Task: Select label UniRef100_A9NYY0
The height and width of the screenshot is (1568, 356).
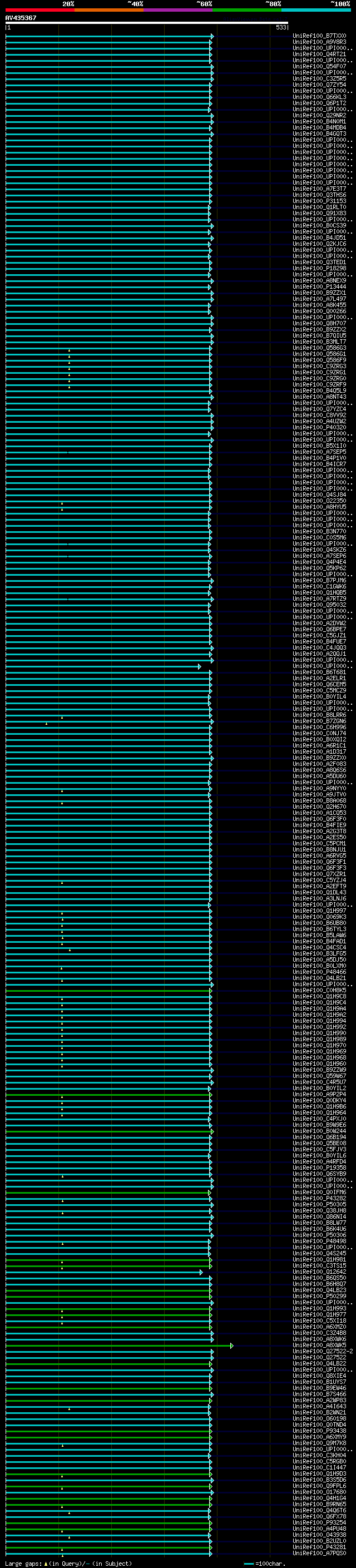Action: click(x=319, y=788)
